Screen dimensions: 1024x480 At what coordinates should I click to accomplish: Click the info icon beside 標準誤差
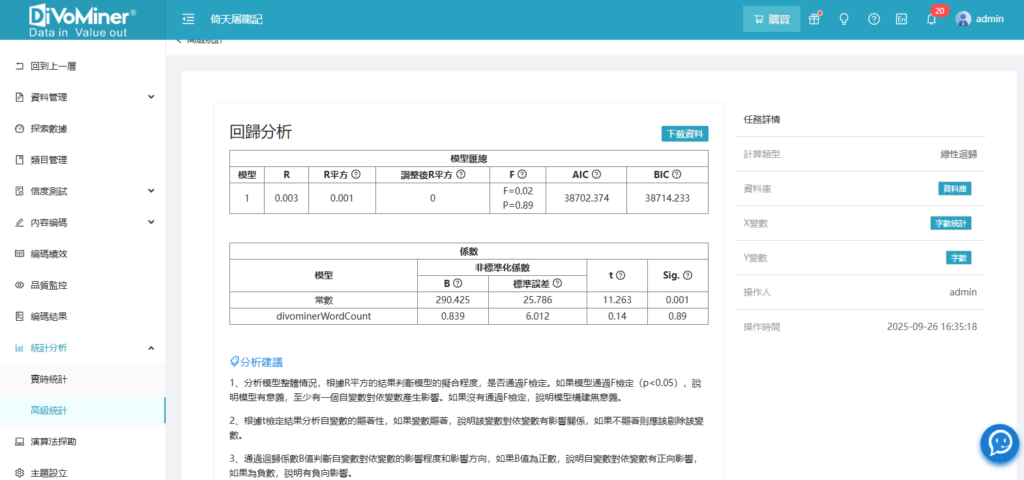tap(557, 283)
